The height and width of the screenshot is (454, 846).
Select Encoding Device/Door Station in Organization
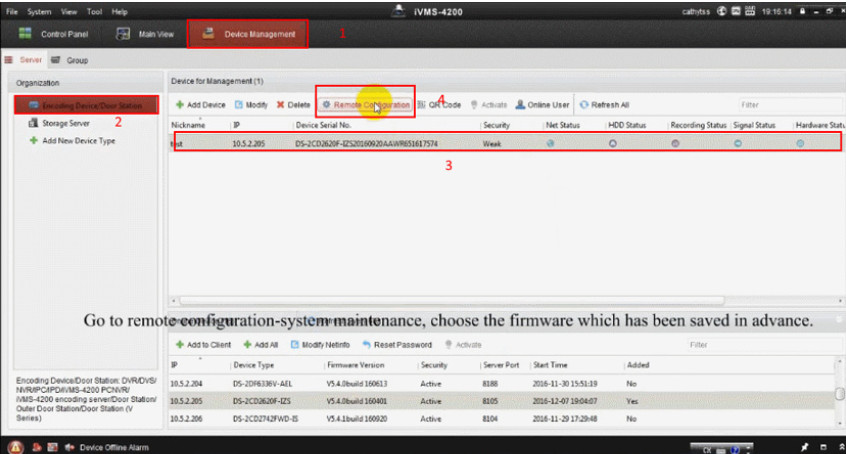pyautogui.click(x=86, y=105)
